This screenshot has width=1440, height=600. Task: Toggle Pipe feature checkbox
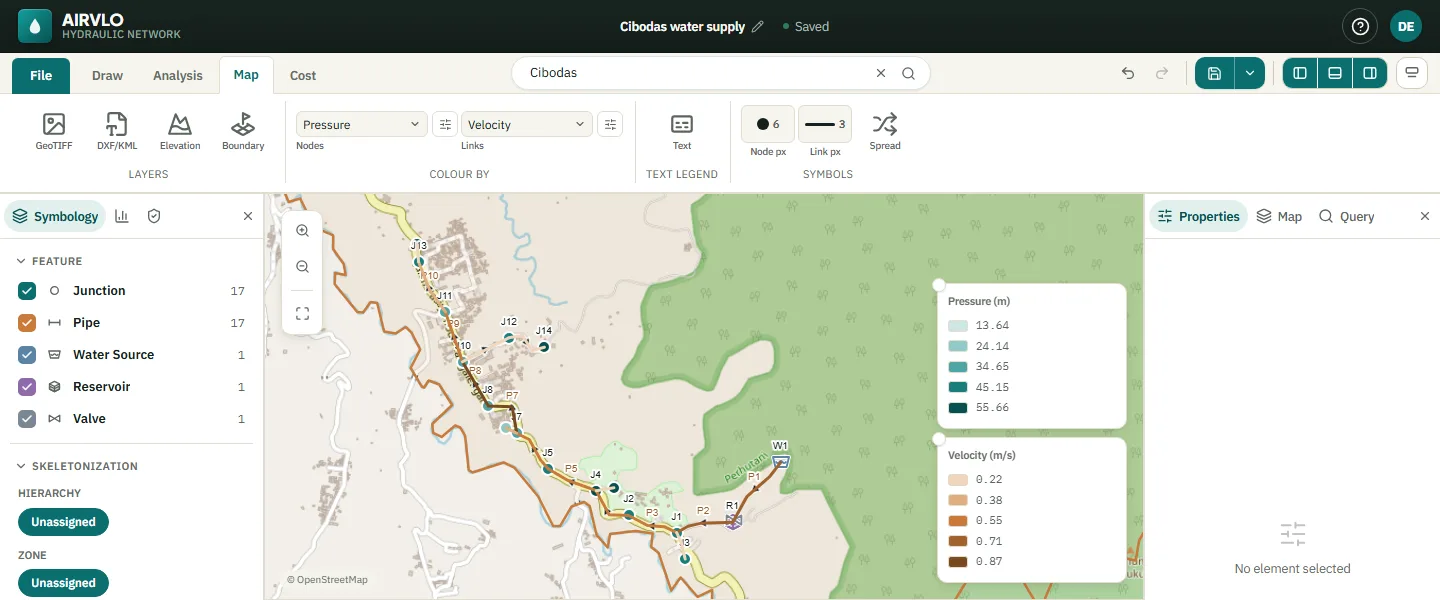click(27, 323)
